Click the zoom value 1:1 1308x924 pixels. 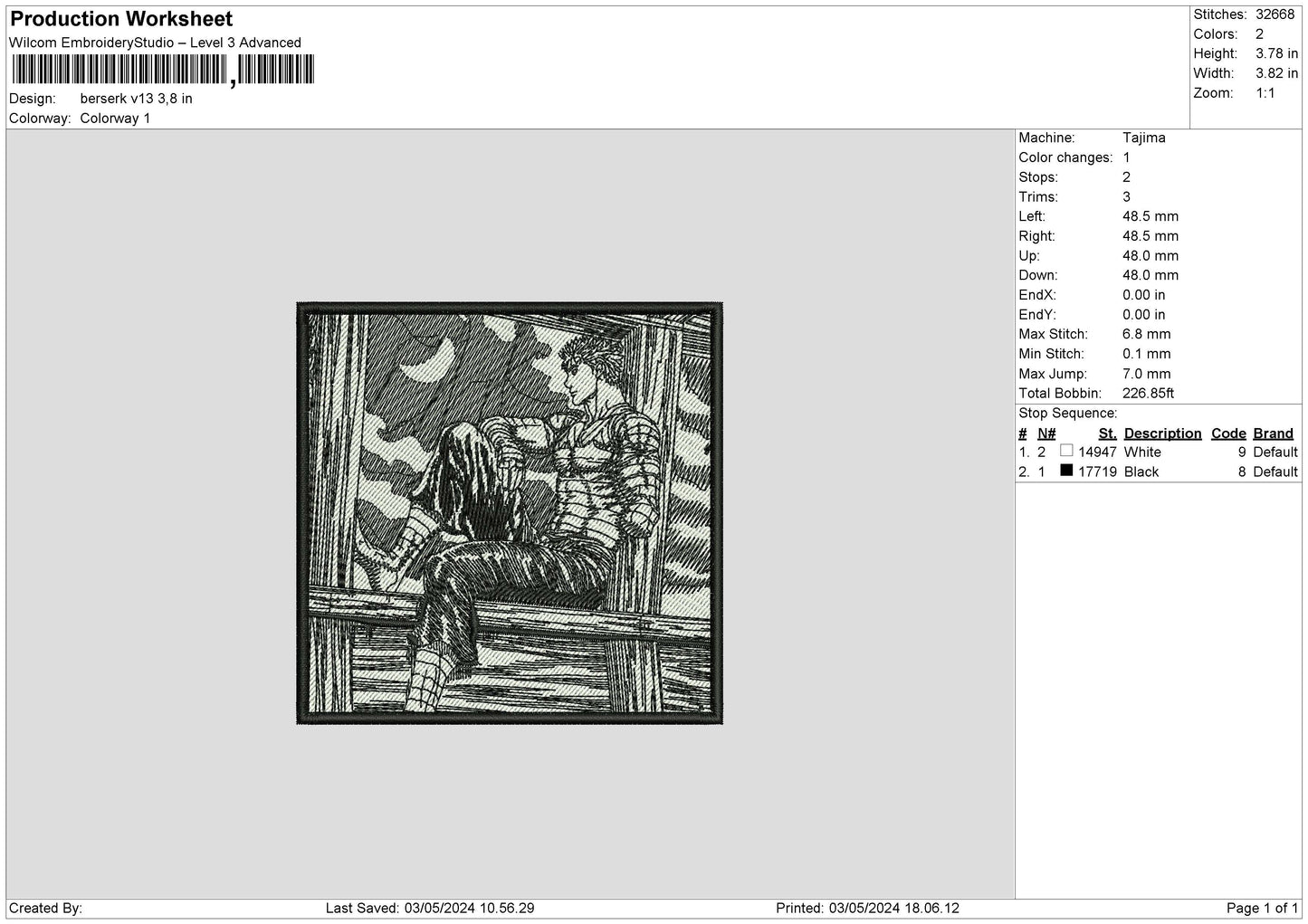coord(1265,94)
